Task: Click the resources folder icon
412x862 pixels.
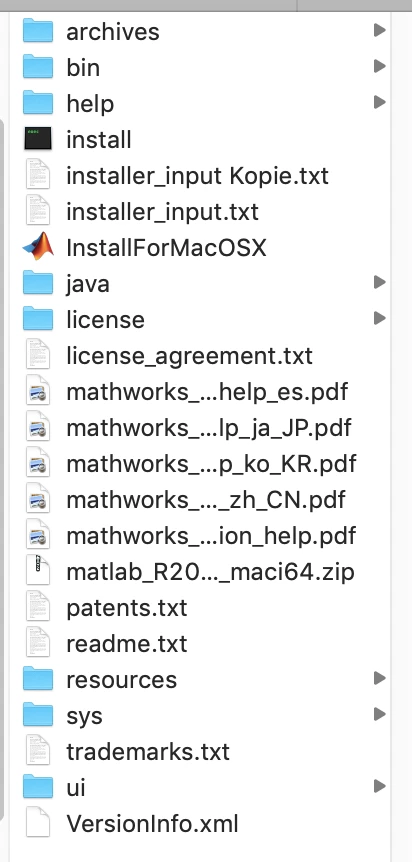Action: (x=38, y=679)
